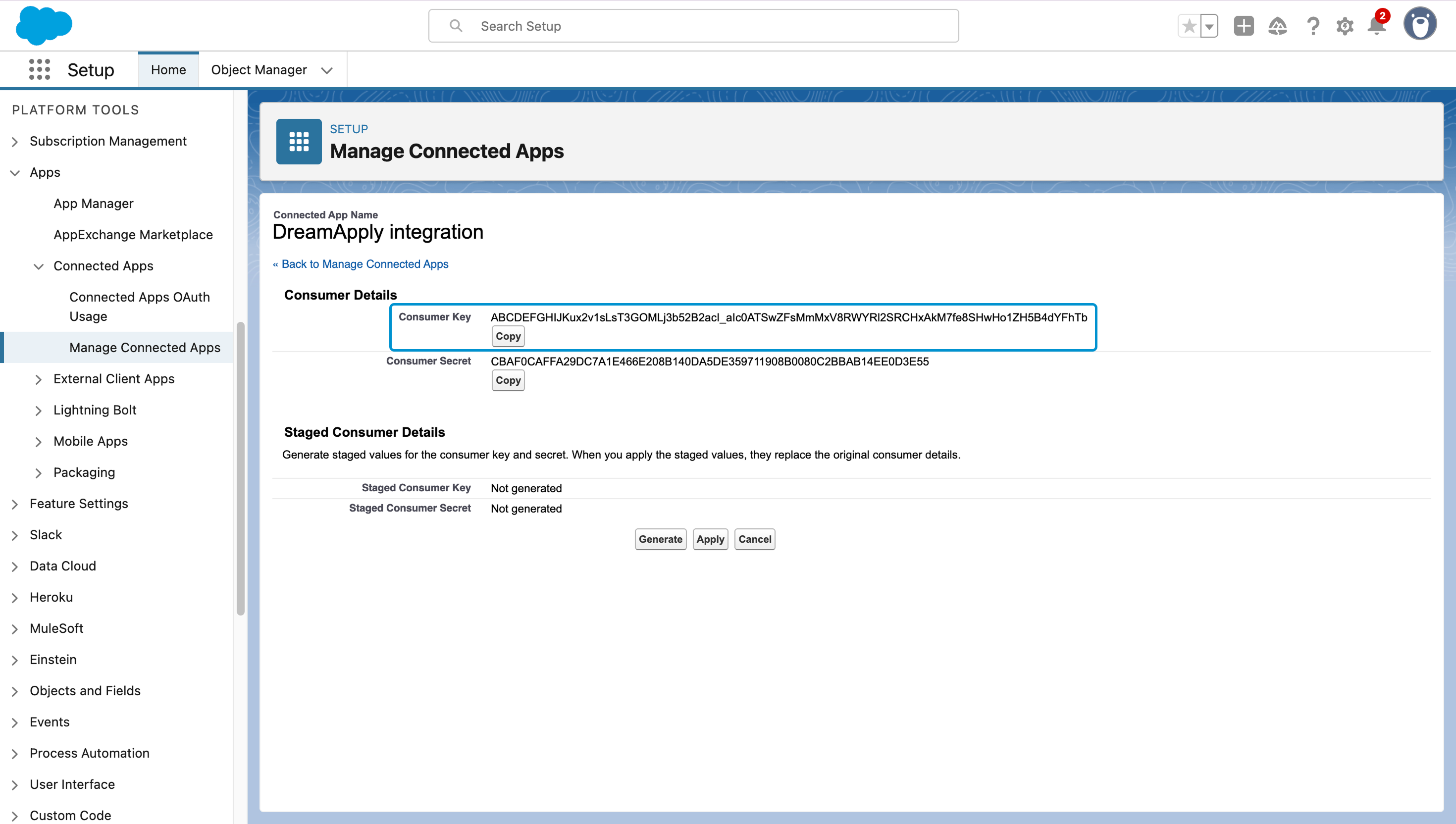Viewport: 1456px width, 824px height.
Task: Open the Global Actions plus icon
Action: 1244,26
